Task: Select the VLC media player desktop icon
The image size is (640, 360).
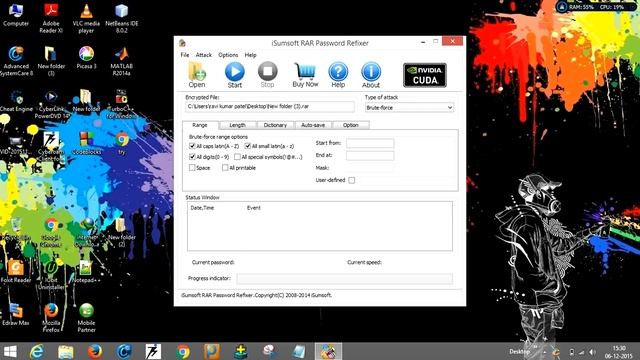Action: (86, 18)
